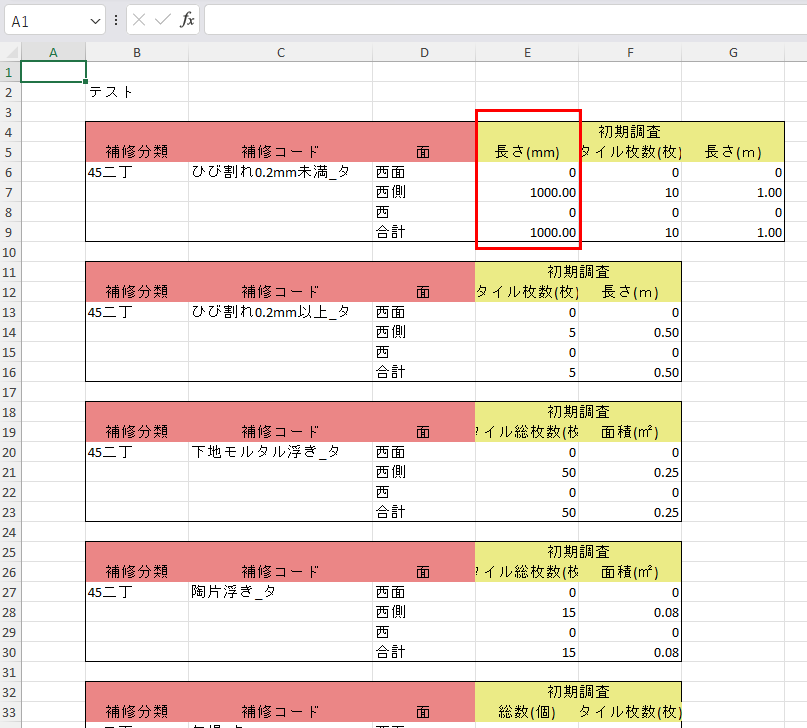Open the Name Box dropdown arrow
The image size is (807, 728).
click(95, 21)
